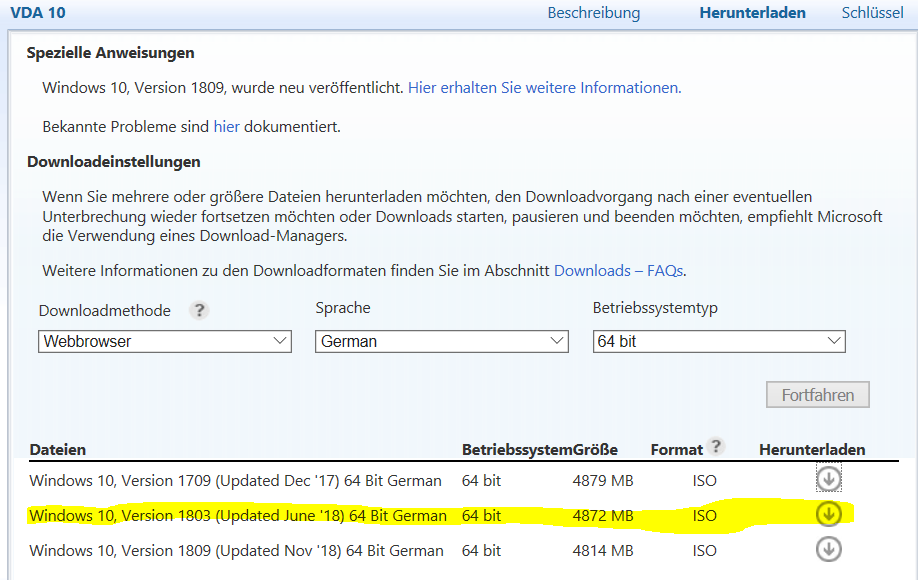Click the 4814 MB size value
The image size is (918, 580).
click(x=603, y=551)
